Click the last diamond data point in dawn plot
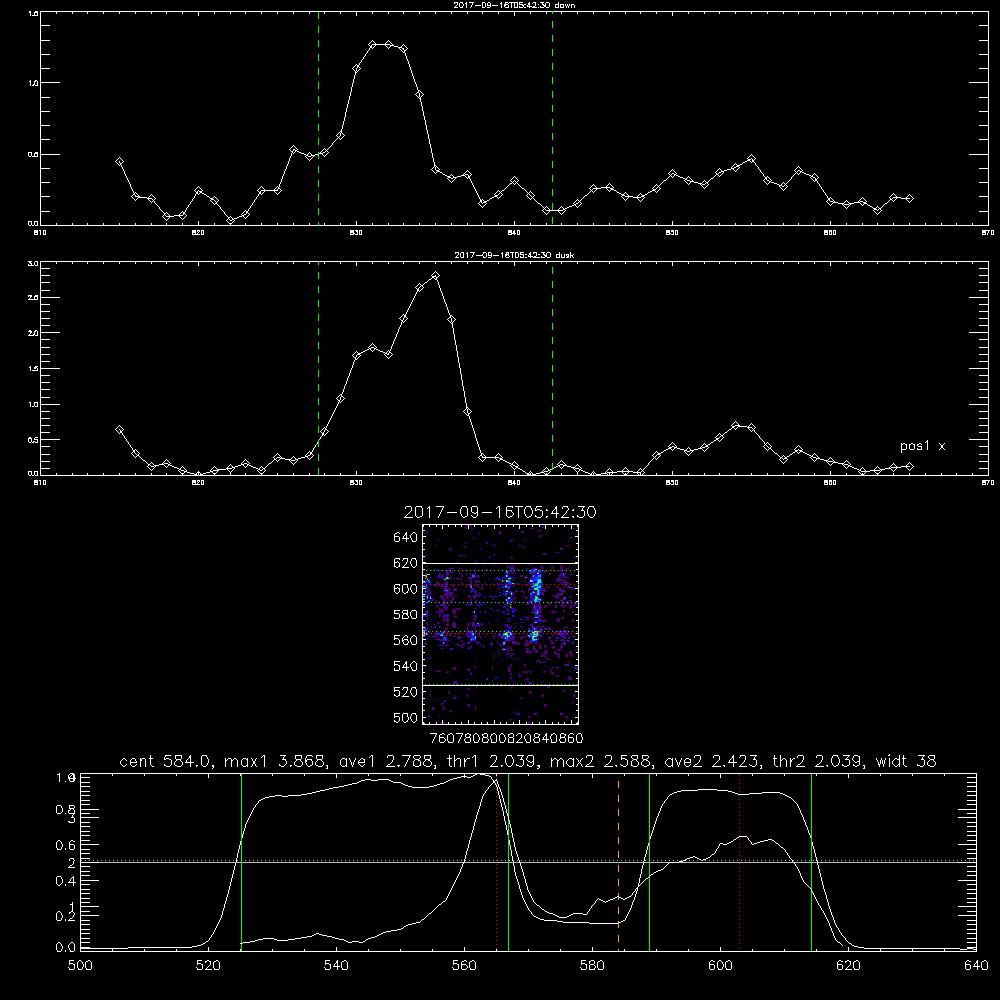Image resolution: width=1000 pixels, height=1000 pixels. tap(909, 199)
